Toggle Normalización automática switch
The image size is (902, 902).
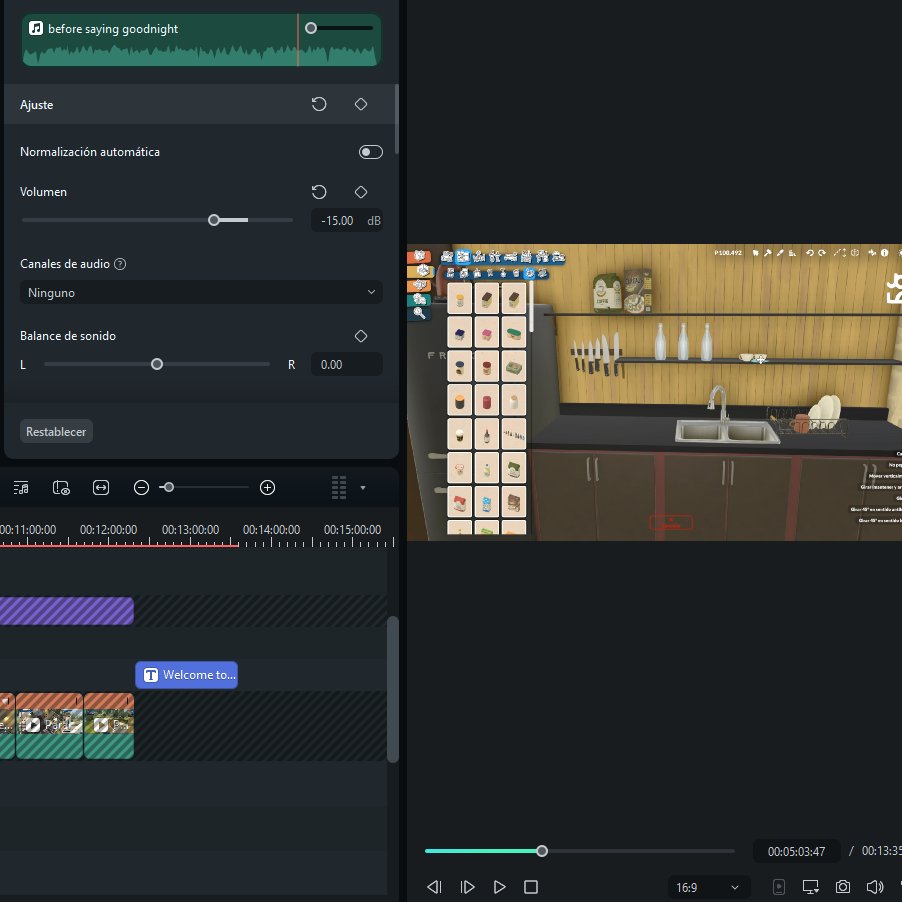(370, 152)
